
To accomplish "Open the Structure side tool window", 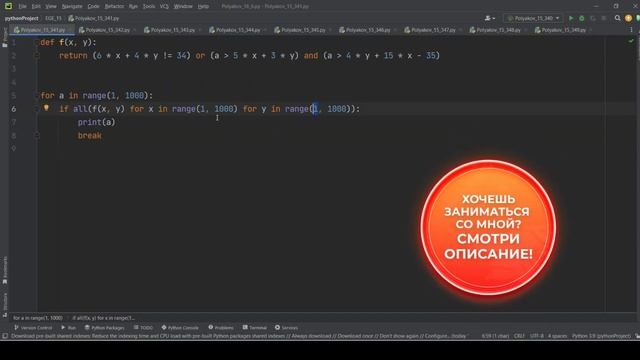I will coord(5,304).
